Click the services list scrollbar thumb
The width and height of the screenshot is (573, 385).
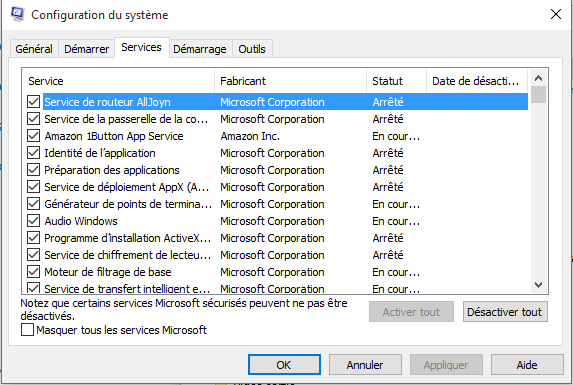pyautogui.click(x=538, y=95)
